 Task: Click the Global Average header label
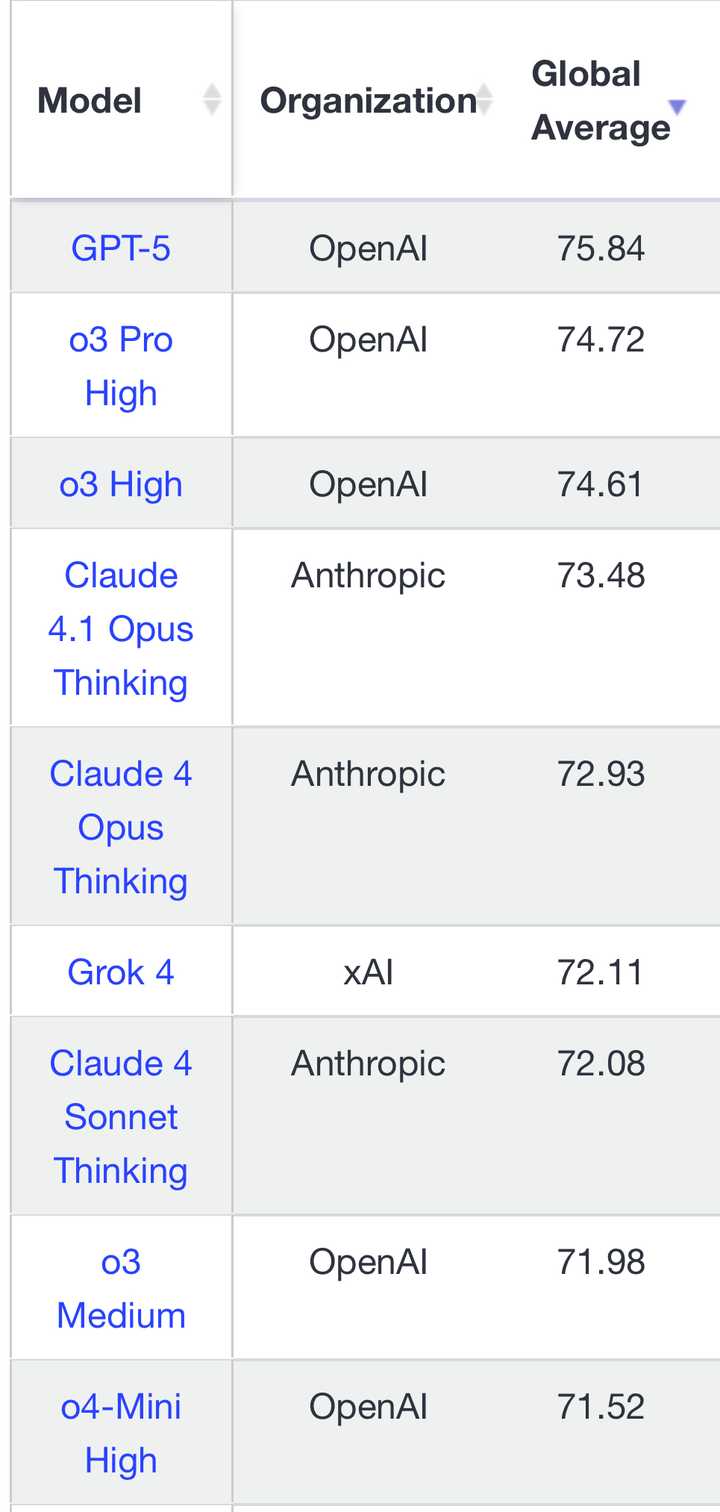pos(600,101)
